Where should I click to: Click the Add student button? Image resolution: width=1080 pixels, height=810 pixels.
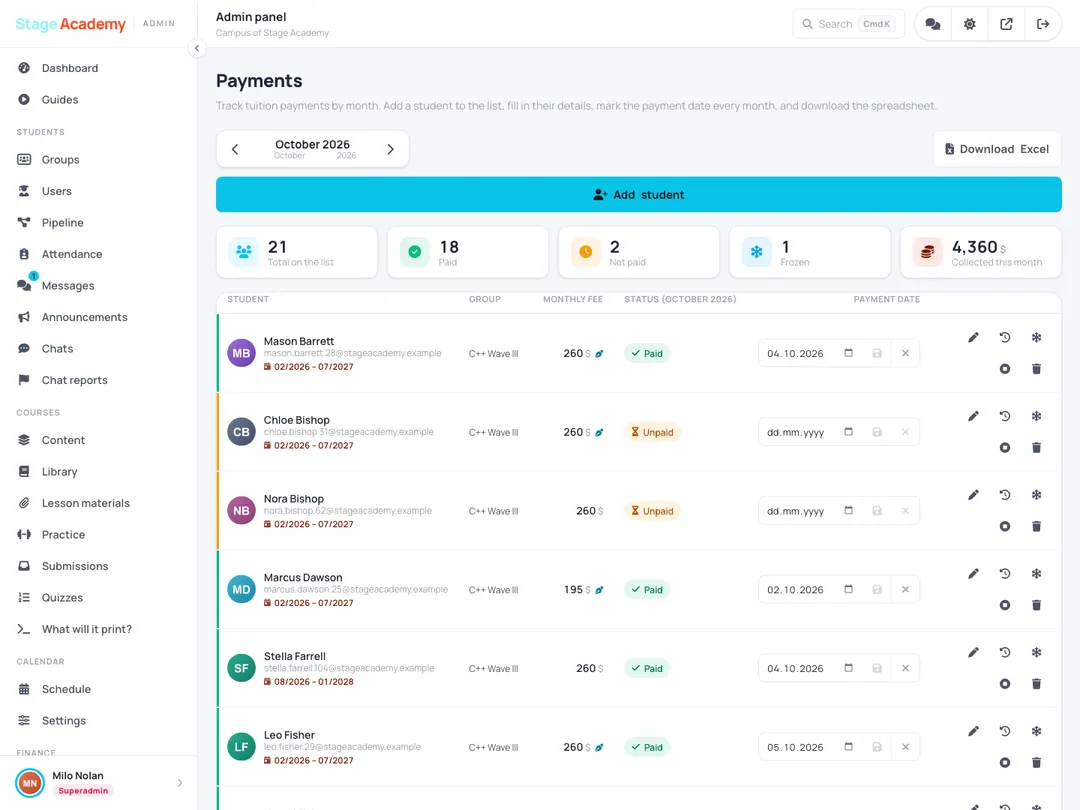(638, 195)
